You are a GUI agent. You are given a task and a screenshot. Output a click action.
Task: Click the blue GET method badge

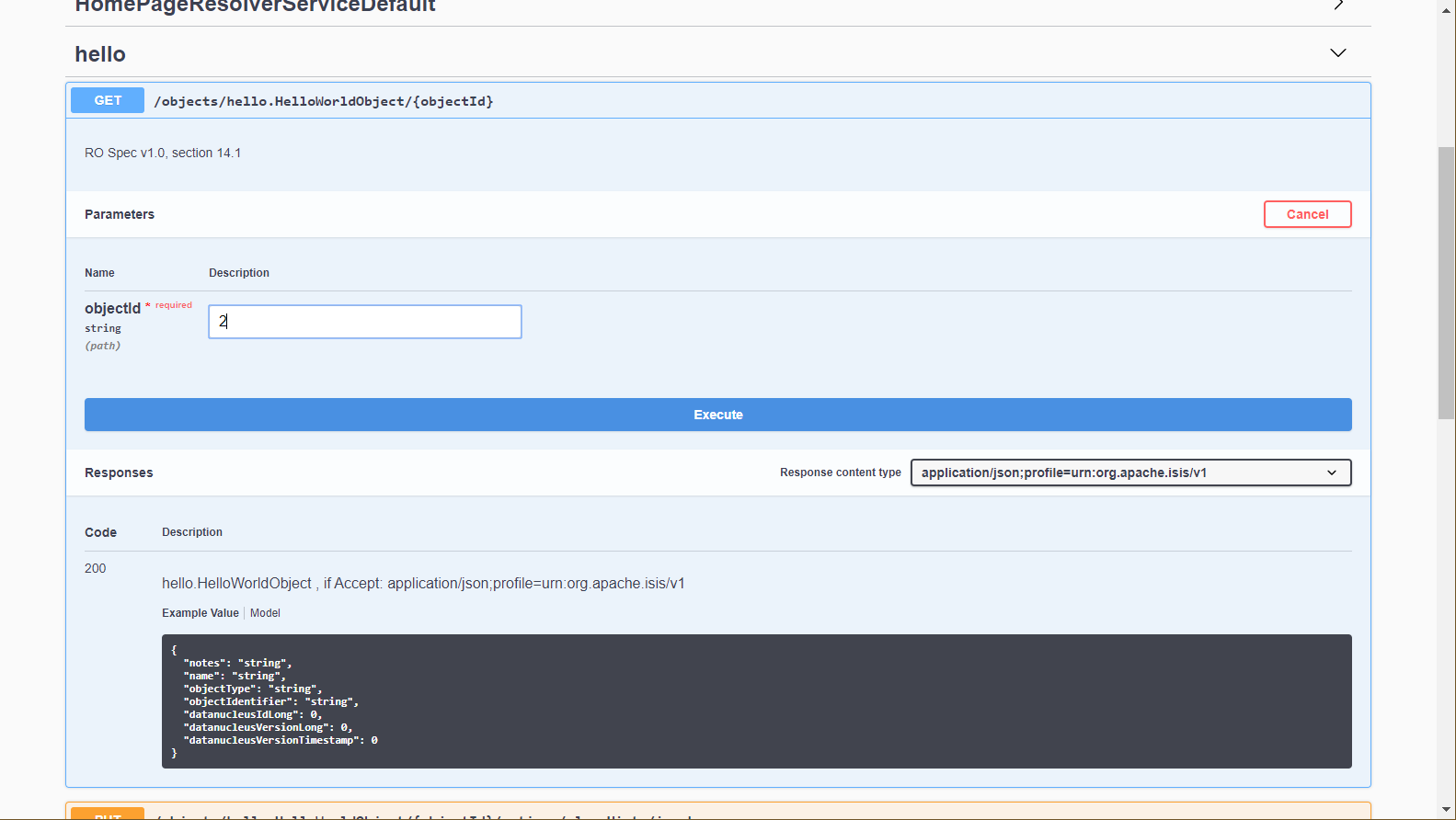pyautogui.click(x=108, y=100)
